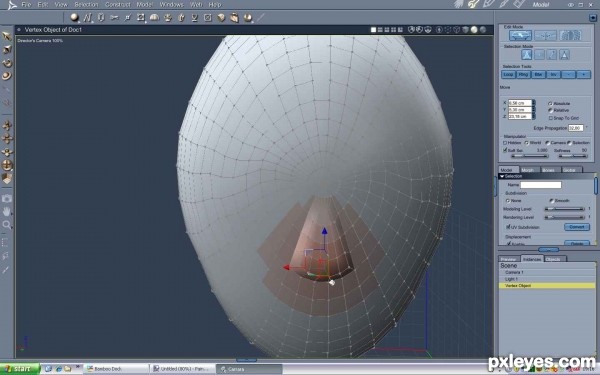Click the half-dome icon in top toolbar
Screen dimensions: 600x375
point(154,18)
